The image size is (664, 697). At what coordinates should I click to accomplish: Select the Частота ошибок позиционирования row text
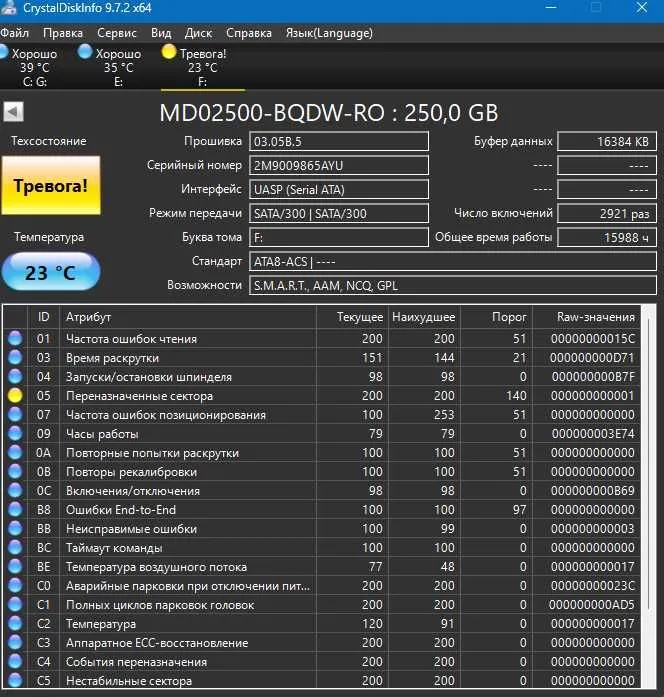point(166,415)
